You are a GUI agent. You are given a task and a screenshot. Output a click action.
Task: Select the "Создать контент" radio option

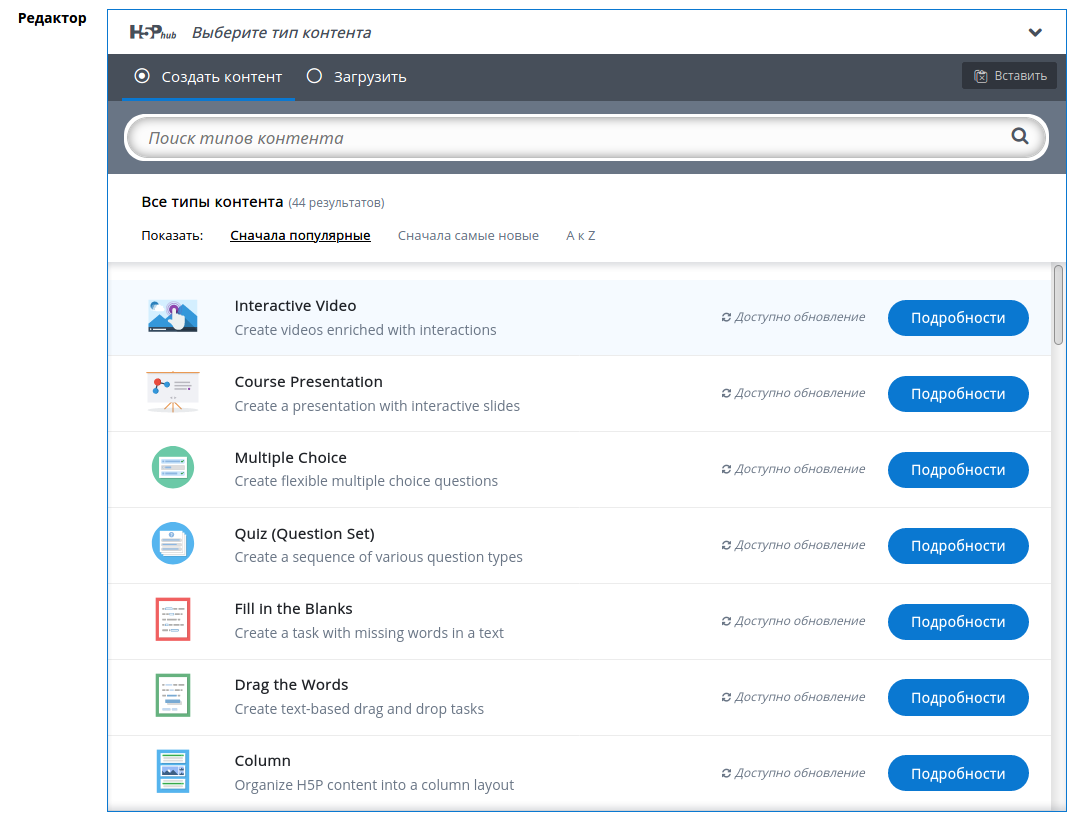[142, 76]
